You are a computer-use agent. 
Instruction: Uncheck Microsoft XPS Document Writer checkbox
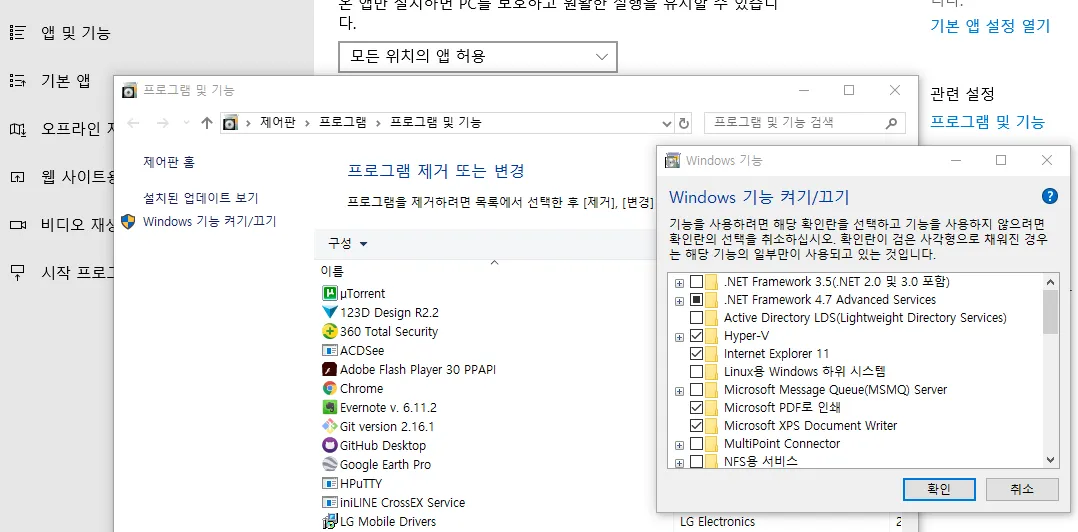696,425
